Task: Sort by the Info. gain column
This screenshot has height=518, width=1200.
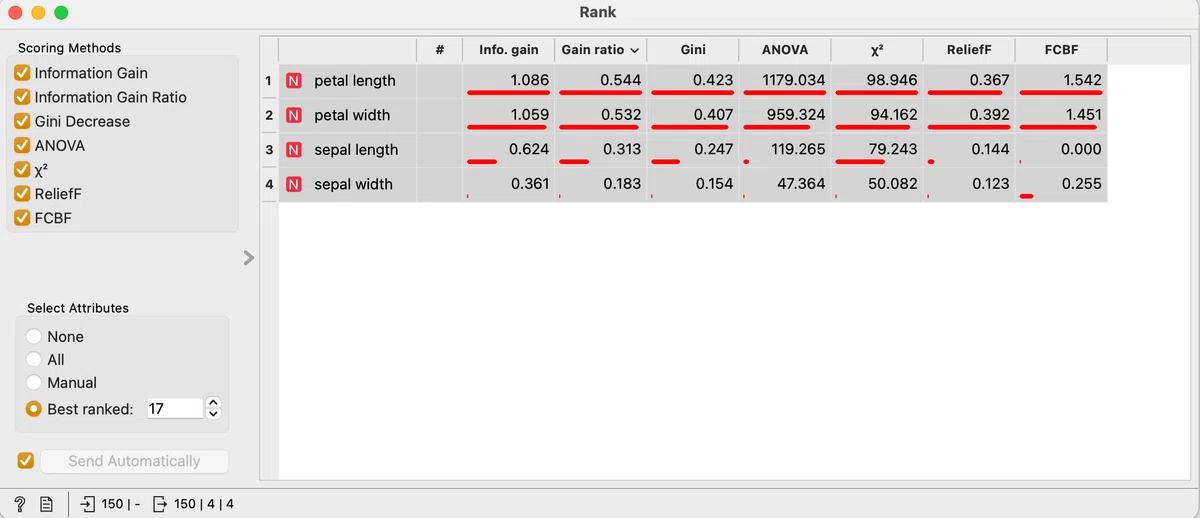Action: pyautogui.click(x=508, y=50)
